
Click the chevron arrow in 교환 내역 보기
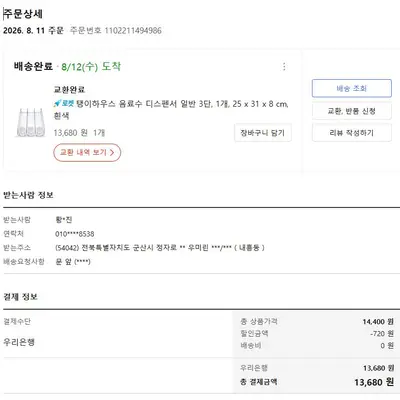pyautogui.click(x=112, y=153)
